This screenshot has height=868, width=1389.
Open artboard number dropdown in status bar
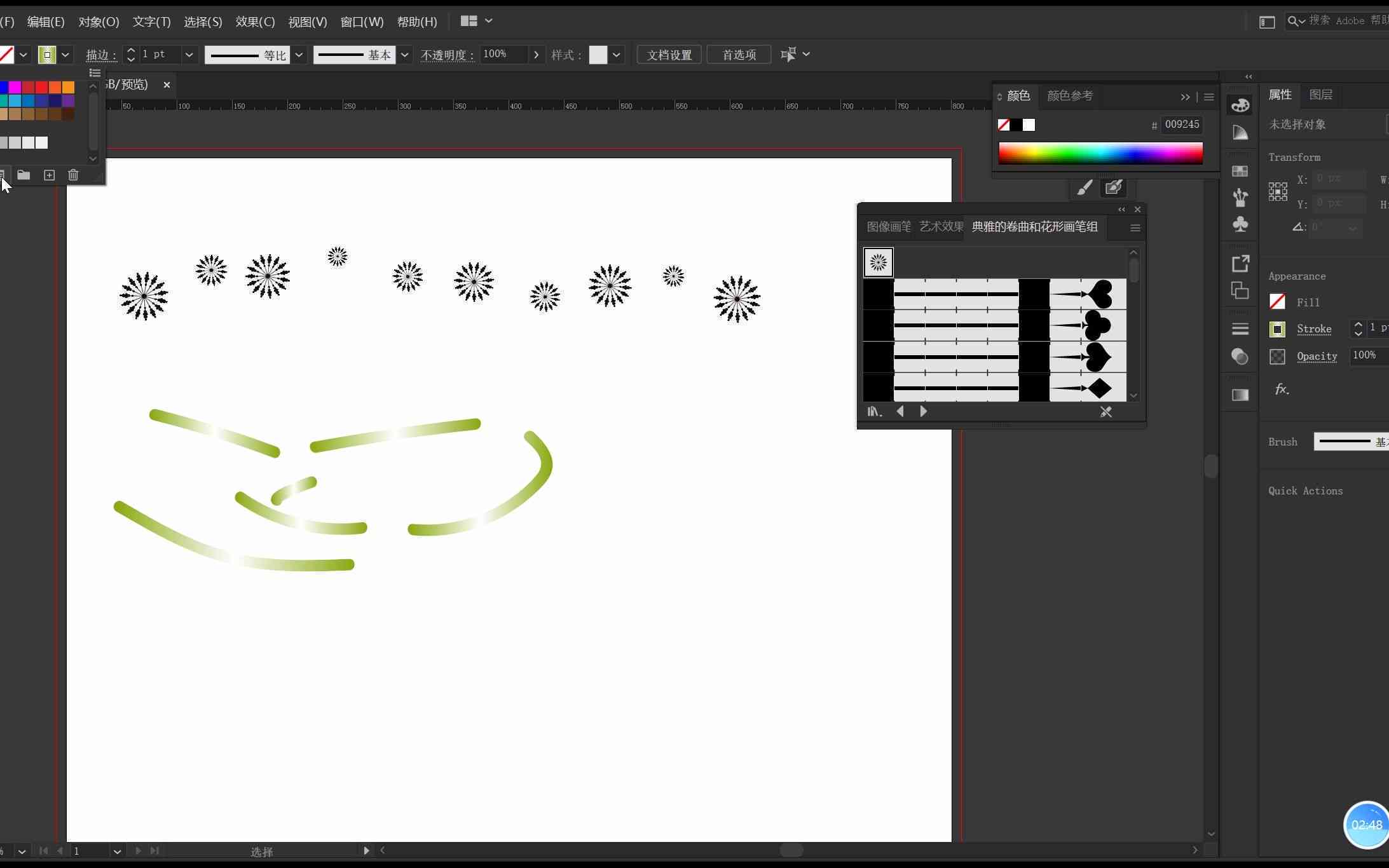(117, 851)
